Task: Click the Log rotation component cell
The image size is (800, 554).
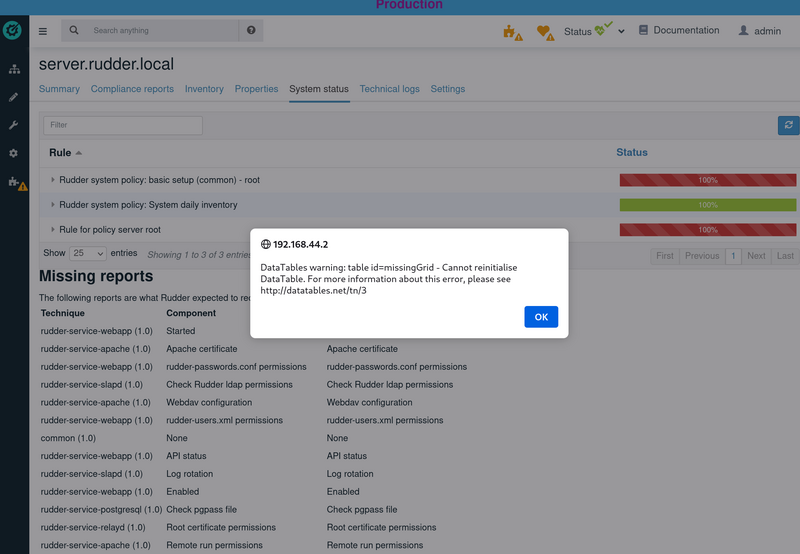Action: tap(189, 474)
